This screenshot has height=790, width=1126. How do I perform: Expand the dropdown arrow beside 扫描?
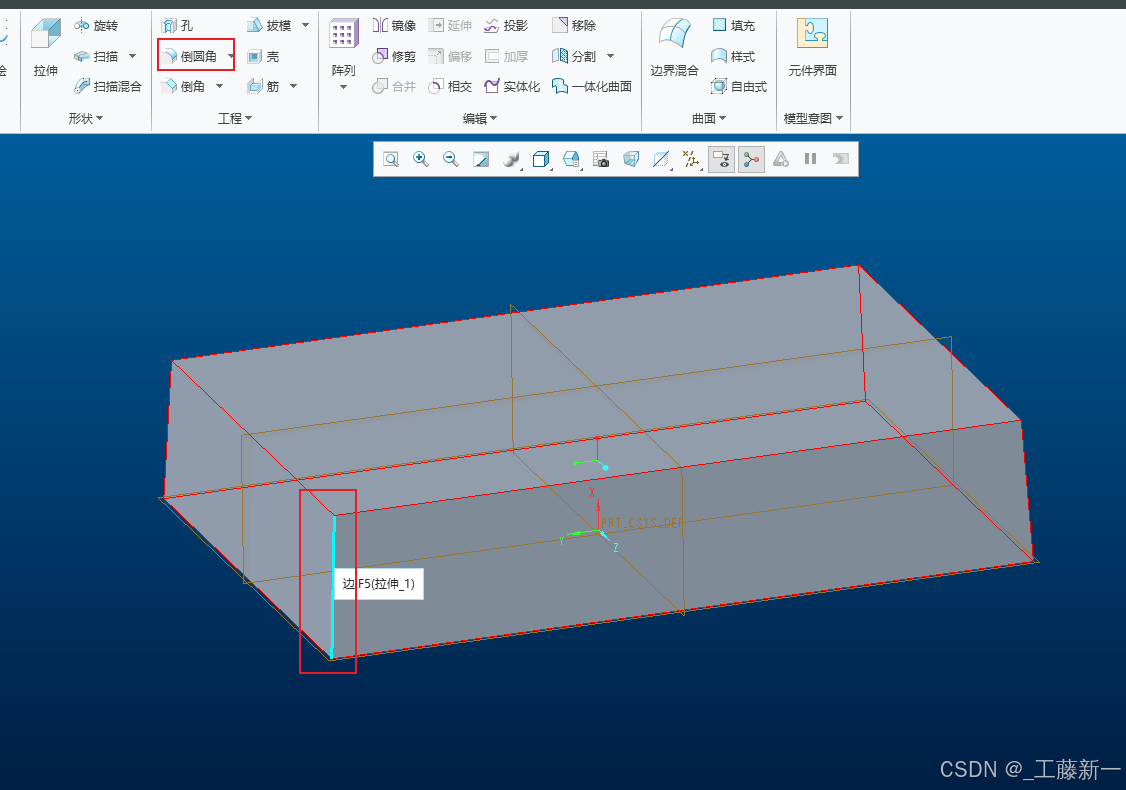coord(132,56)
